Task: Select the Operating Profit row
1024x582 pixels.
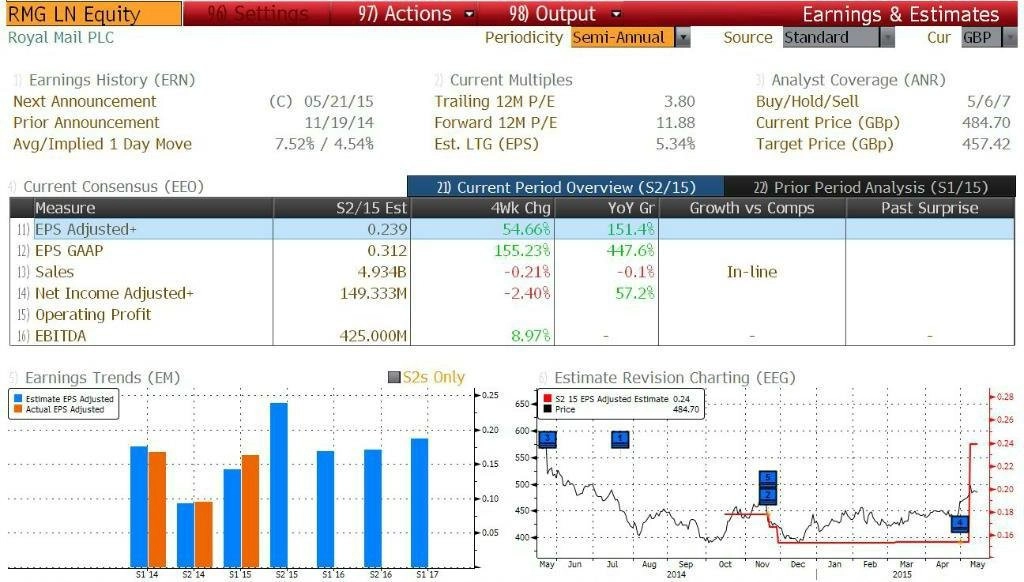Action: (x=512, y=314)
